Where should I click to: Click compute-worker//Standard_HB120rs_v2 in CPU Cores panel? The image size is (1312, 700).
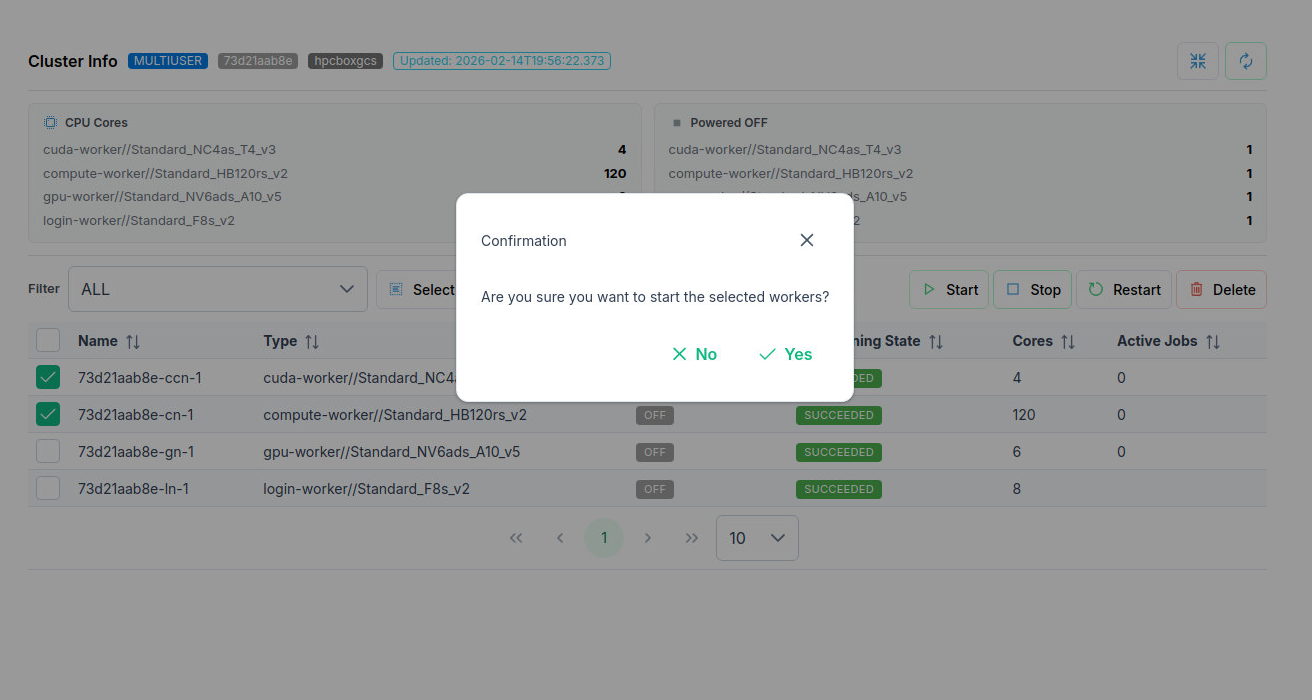(x=165, y=173)
